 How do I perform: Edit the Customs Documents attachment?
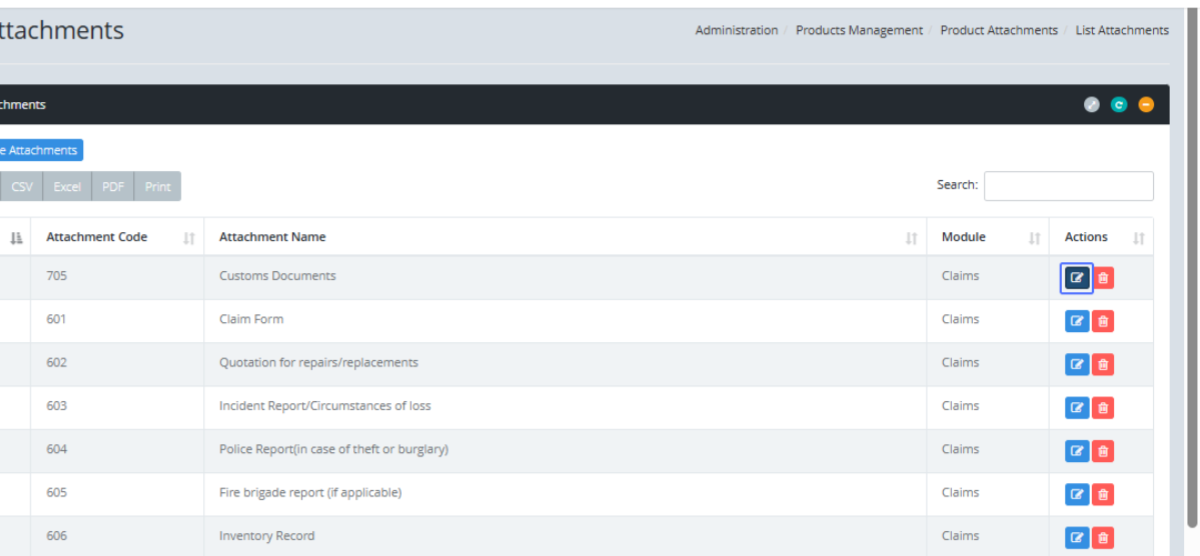[x=1076, y=278]
